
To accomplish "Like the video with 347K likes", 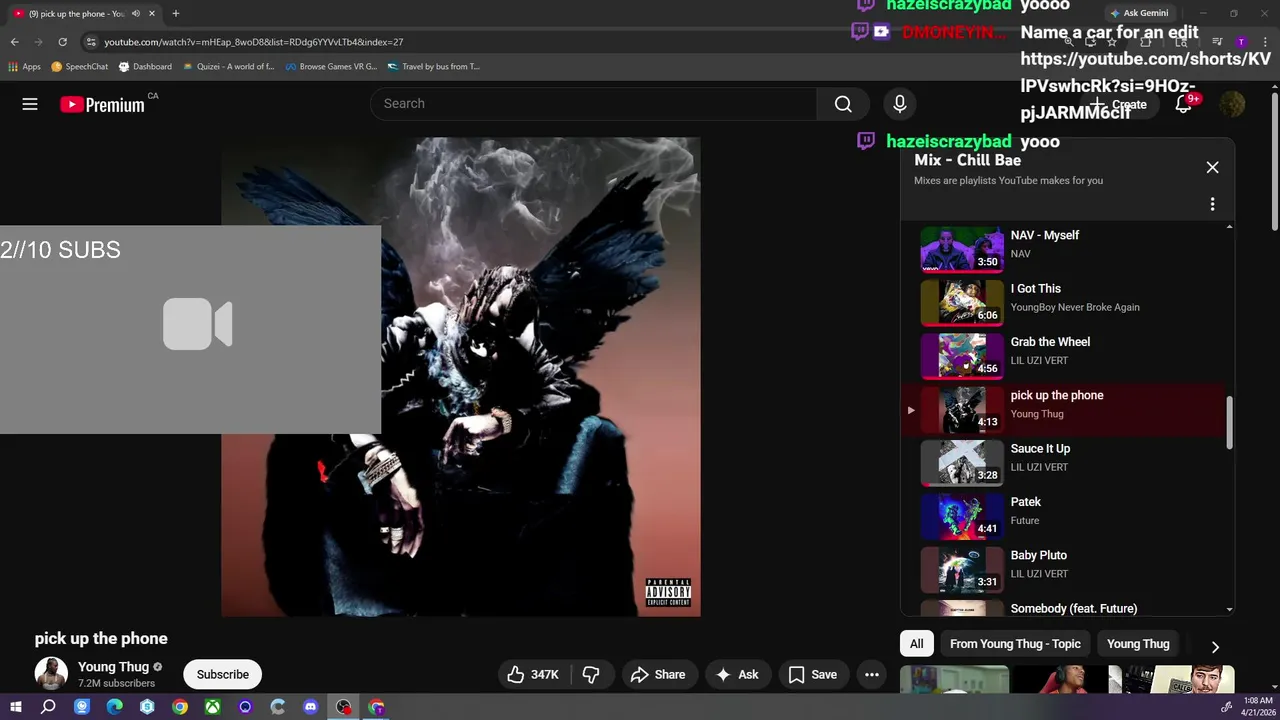I will pos(533,675).
